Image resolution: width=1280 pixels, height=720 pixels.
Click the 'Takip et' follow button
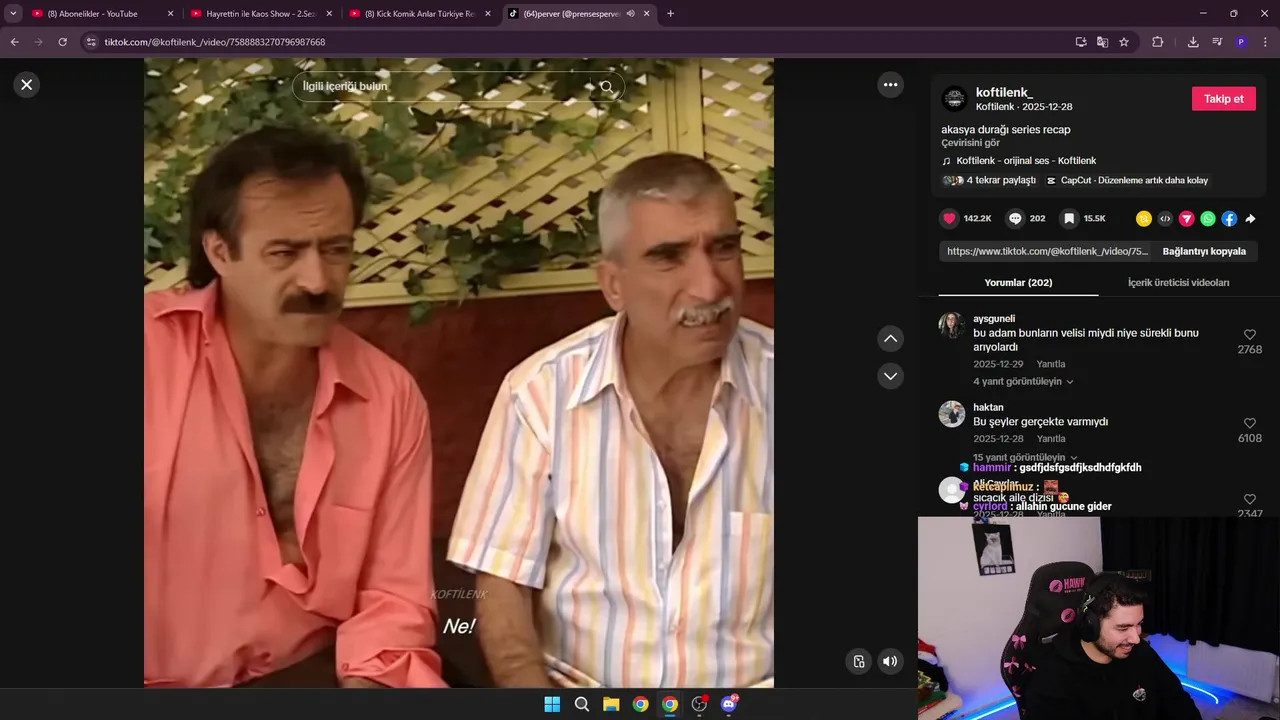[1223, 99]
